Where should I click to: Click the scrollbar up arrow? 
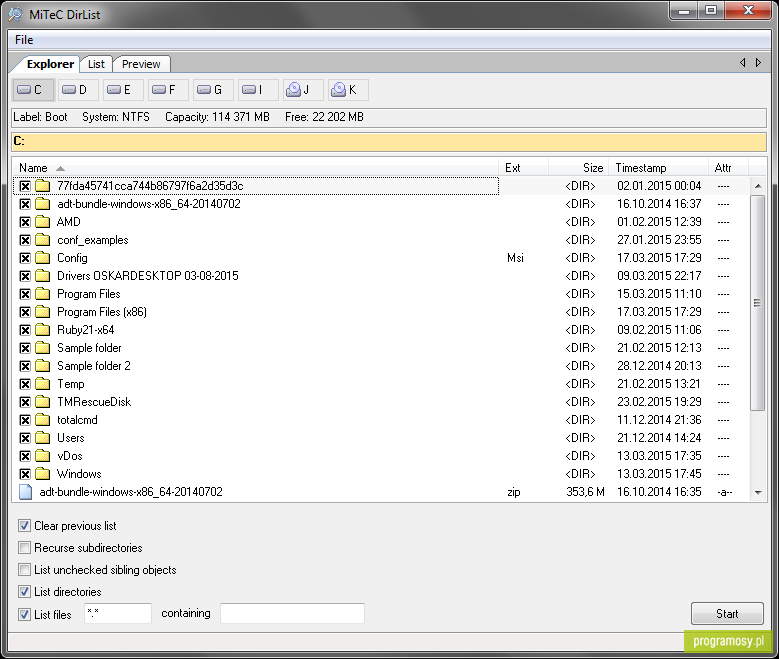(x=758, y=186)
